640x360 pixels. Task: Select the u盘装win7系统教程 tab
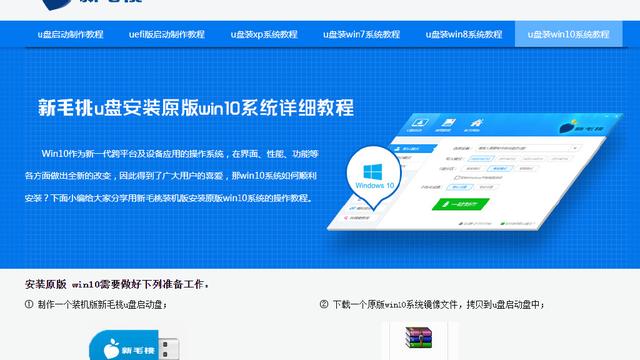[x=361, y=34]
